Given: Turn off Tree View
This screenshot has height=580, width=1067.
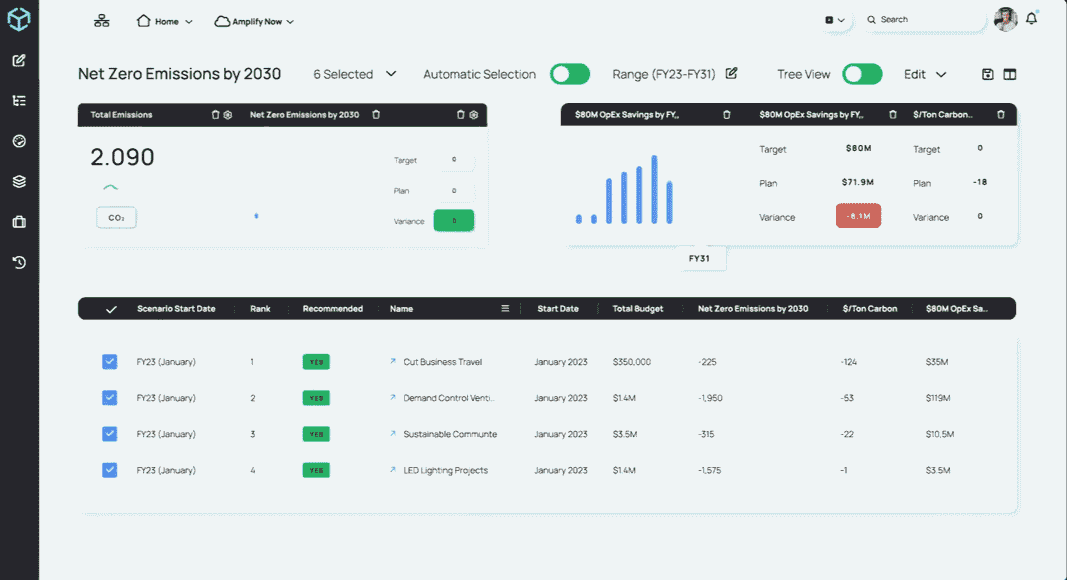Looking at the screenshot, I should click(862, 74).
